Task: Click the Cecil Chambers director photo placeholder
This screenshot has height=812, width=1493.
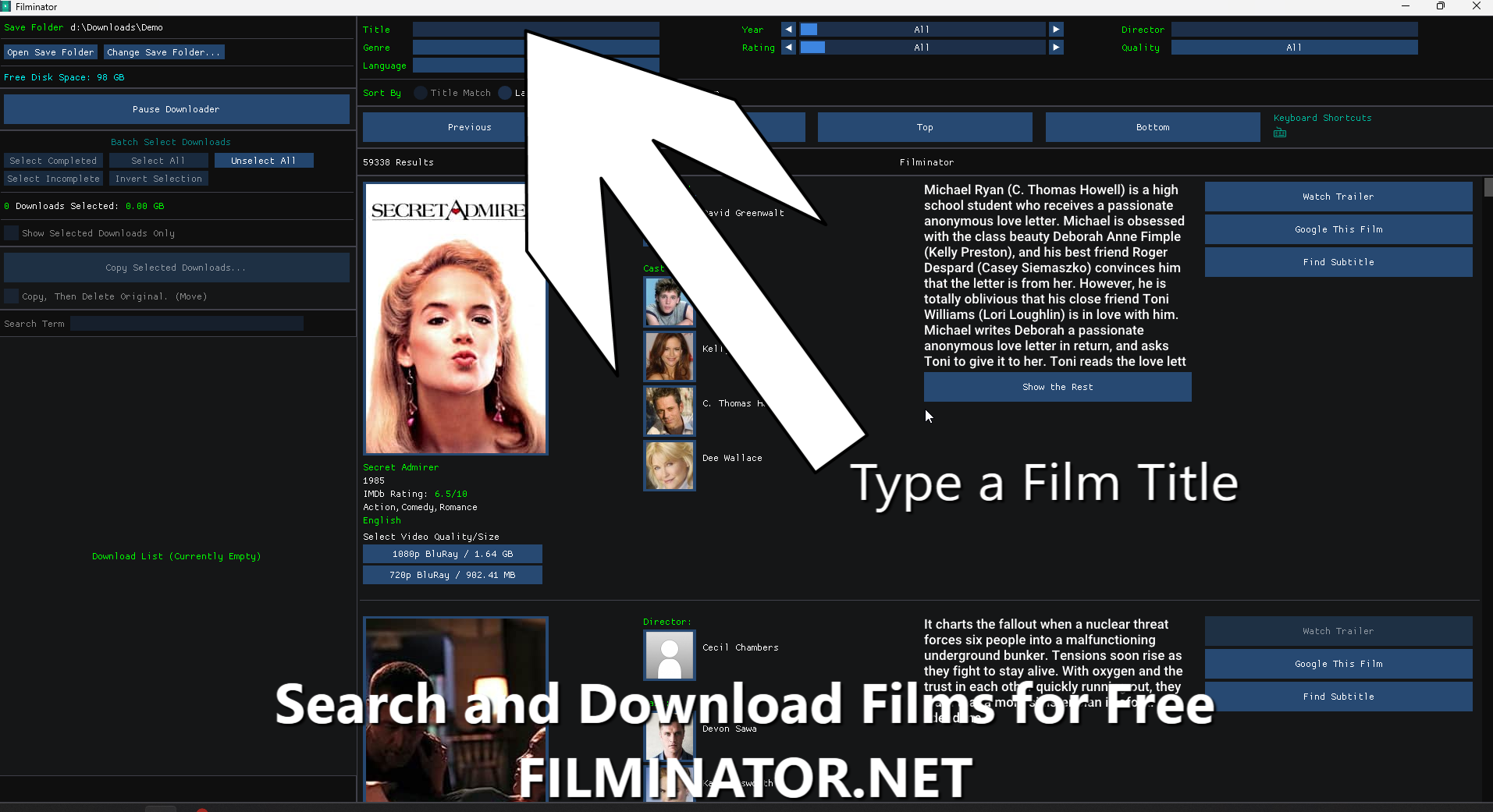Action: click(x=669, y=654)
